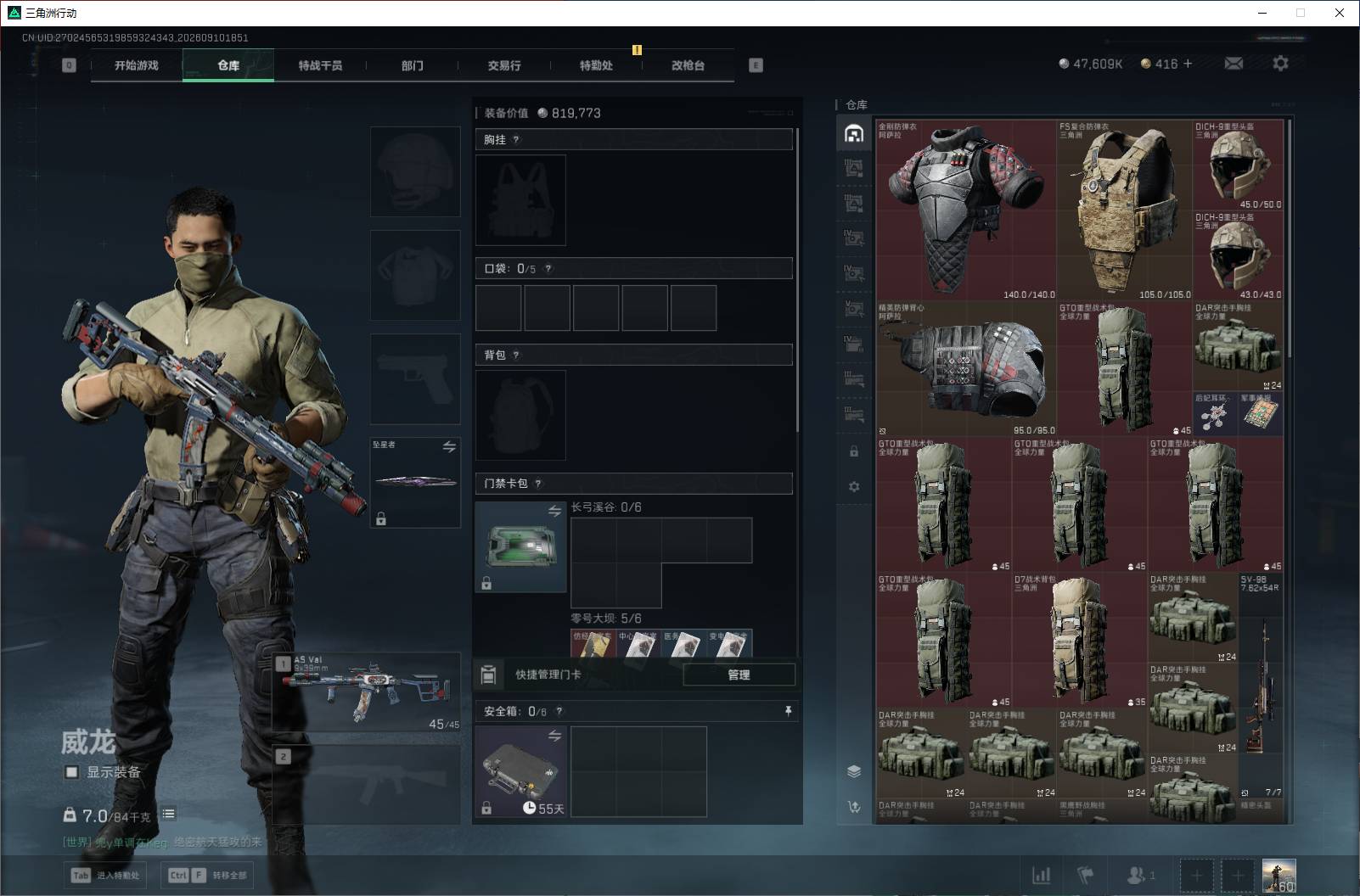Show help for 胸挂 section
The width and height of the screenshot is (1360, 896).
pos(516,139)
